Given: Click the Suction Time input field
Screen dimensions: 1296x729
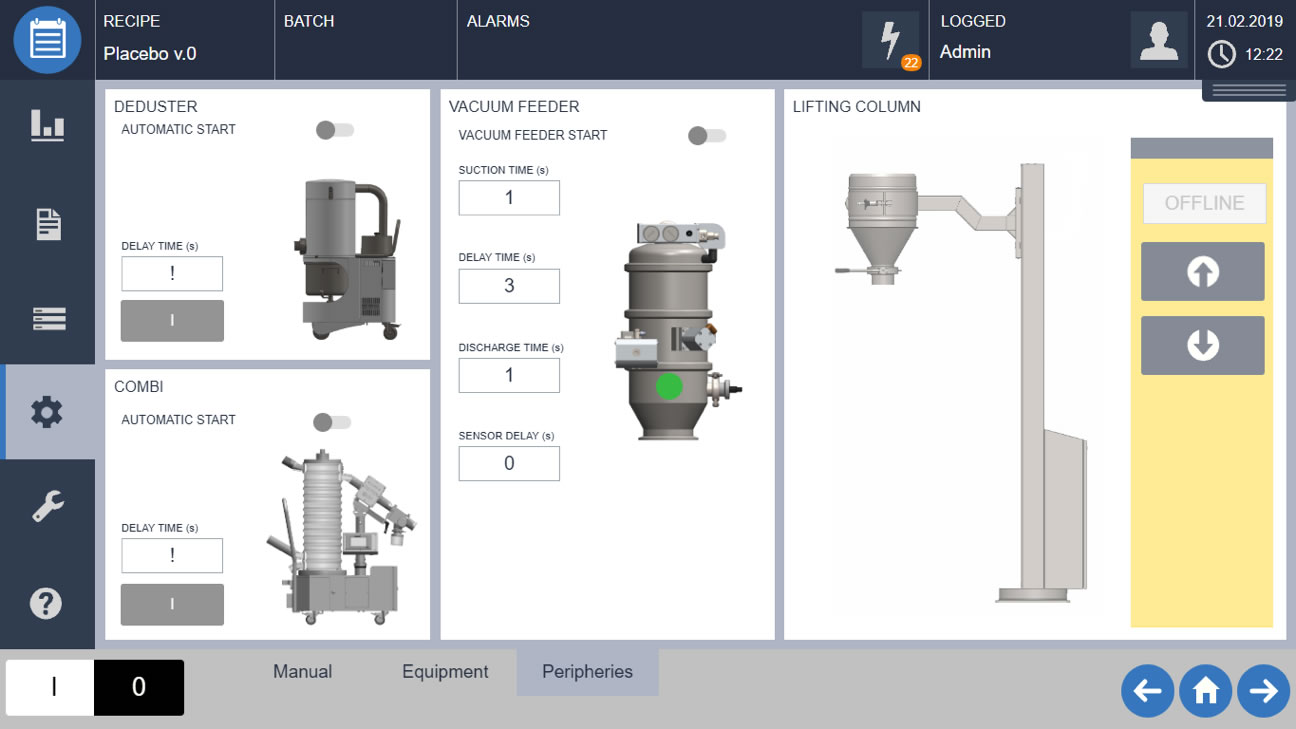Looking at the screenshot, I should 509,198.
